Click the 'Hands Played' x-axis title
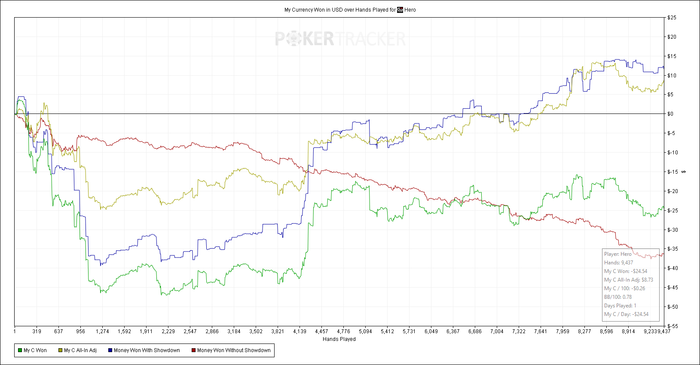 click(339, 339)
